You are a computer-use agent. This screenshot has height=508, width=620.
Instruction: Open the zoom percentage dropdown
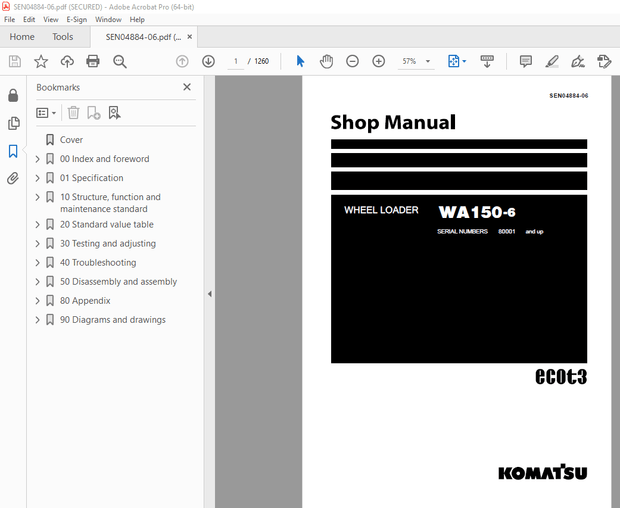point(428,61)
